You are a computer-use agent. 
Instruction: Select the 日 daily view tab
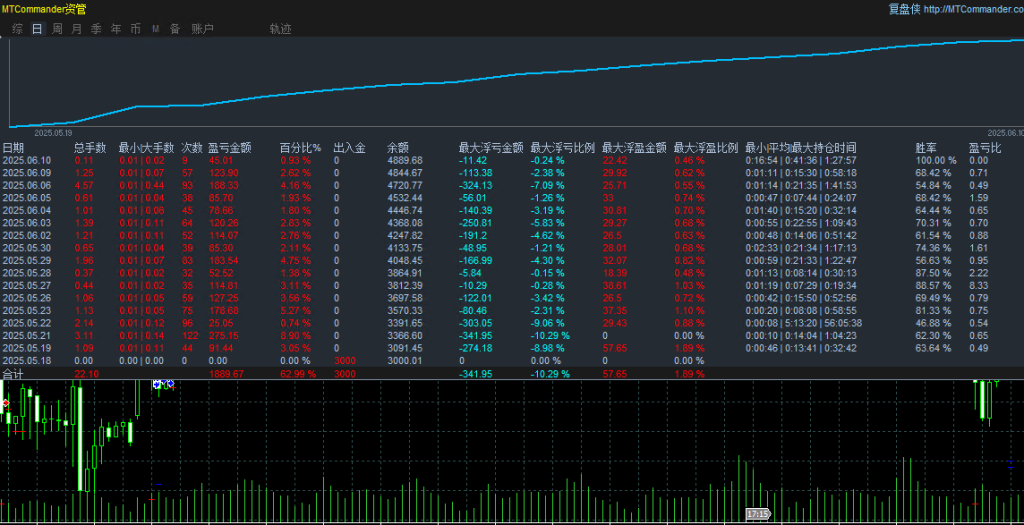click(37, 29)
